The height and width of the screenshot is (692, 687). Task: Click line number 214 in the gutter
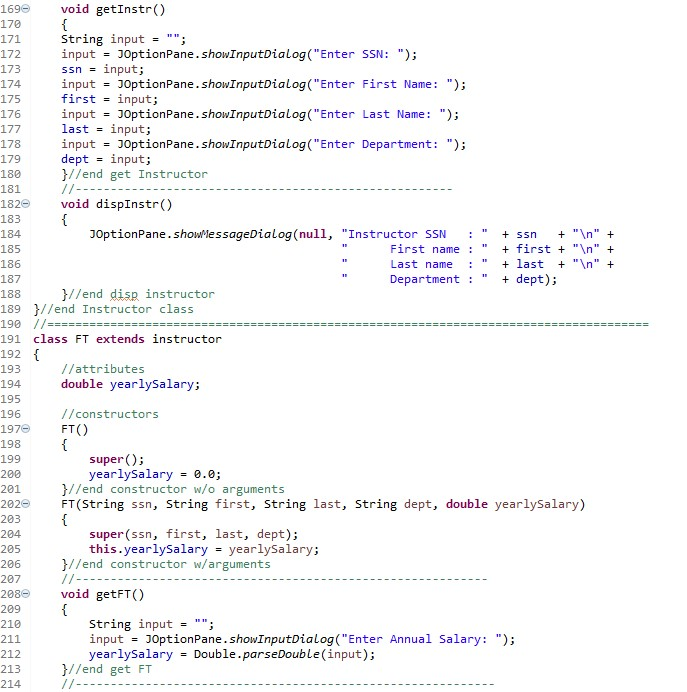[x=11, y=684]
